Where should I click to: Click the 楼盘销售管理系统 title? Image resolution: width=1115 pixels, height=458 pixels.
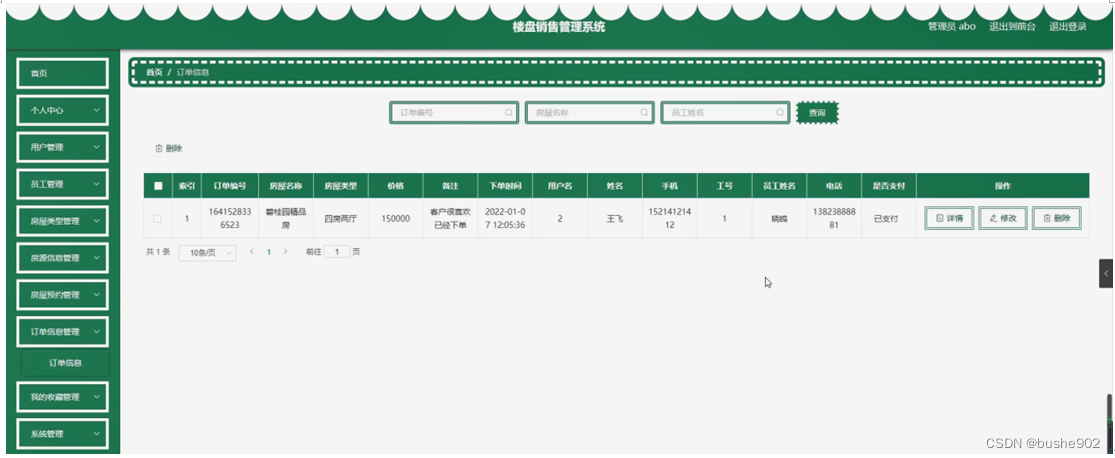559,27
